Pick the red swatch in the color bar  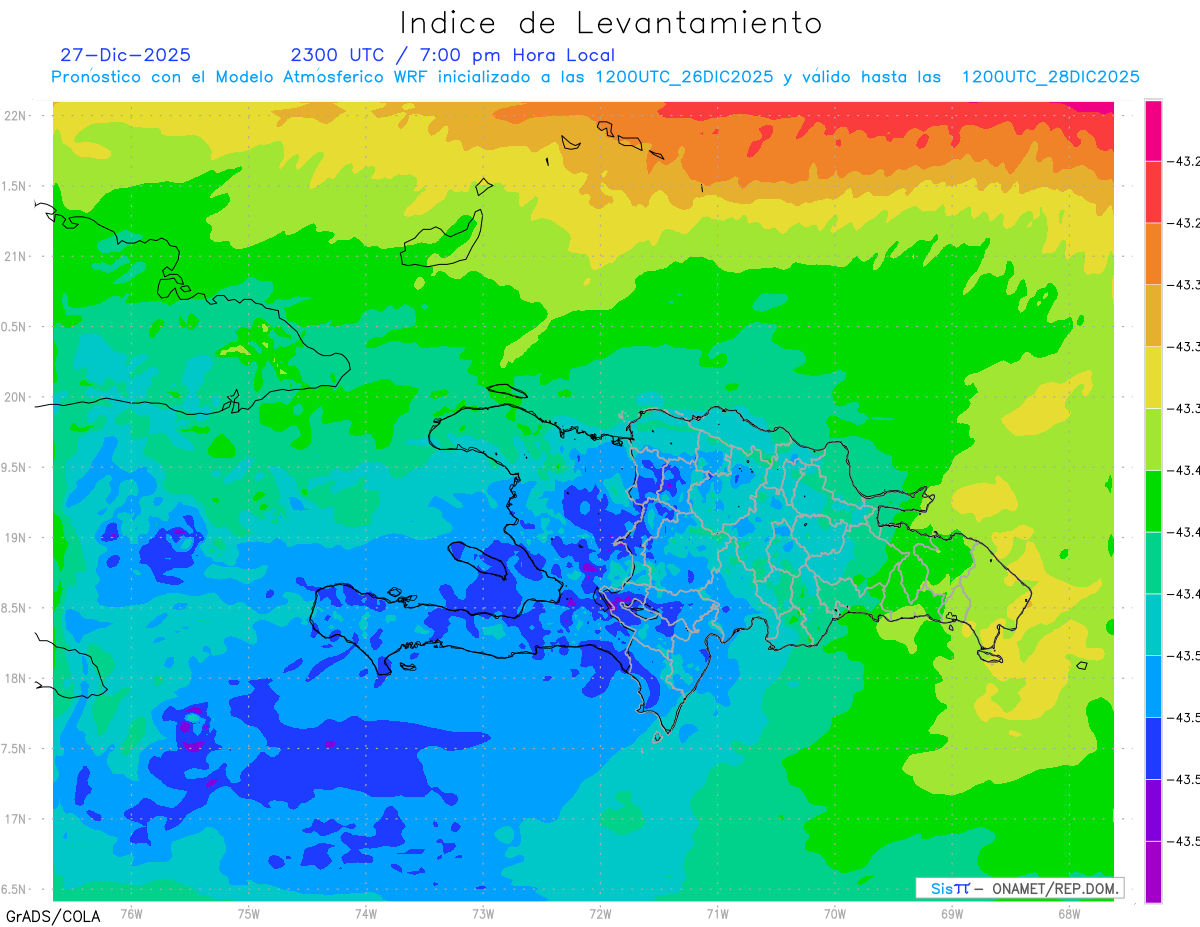tap(1153, 192)
